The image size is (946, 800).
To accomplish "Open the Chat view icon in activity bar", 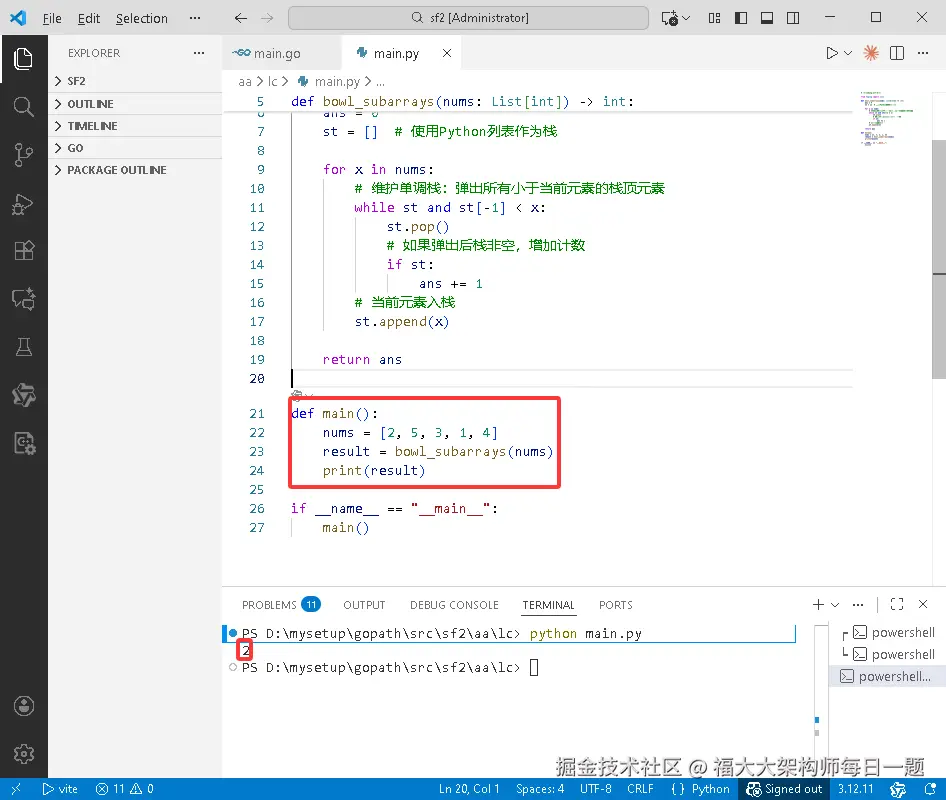I will [24, 299].
